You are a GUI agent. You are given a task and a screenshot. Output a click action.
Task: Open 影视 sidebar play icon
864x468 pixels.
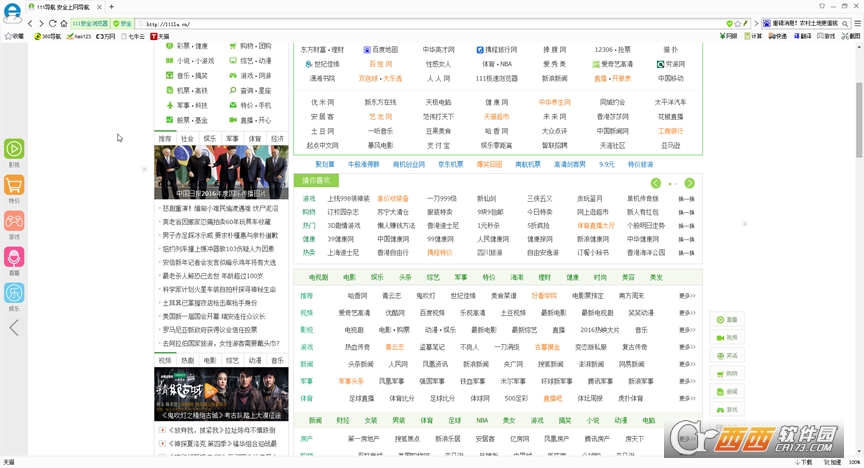pos(14,149)
